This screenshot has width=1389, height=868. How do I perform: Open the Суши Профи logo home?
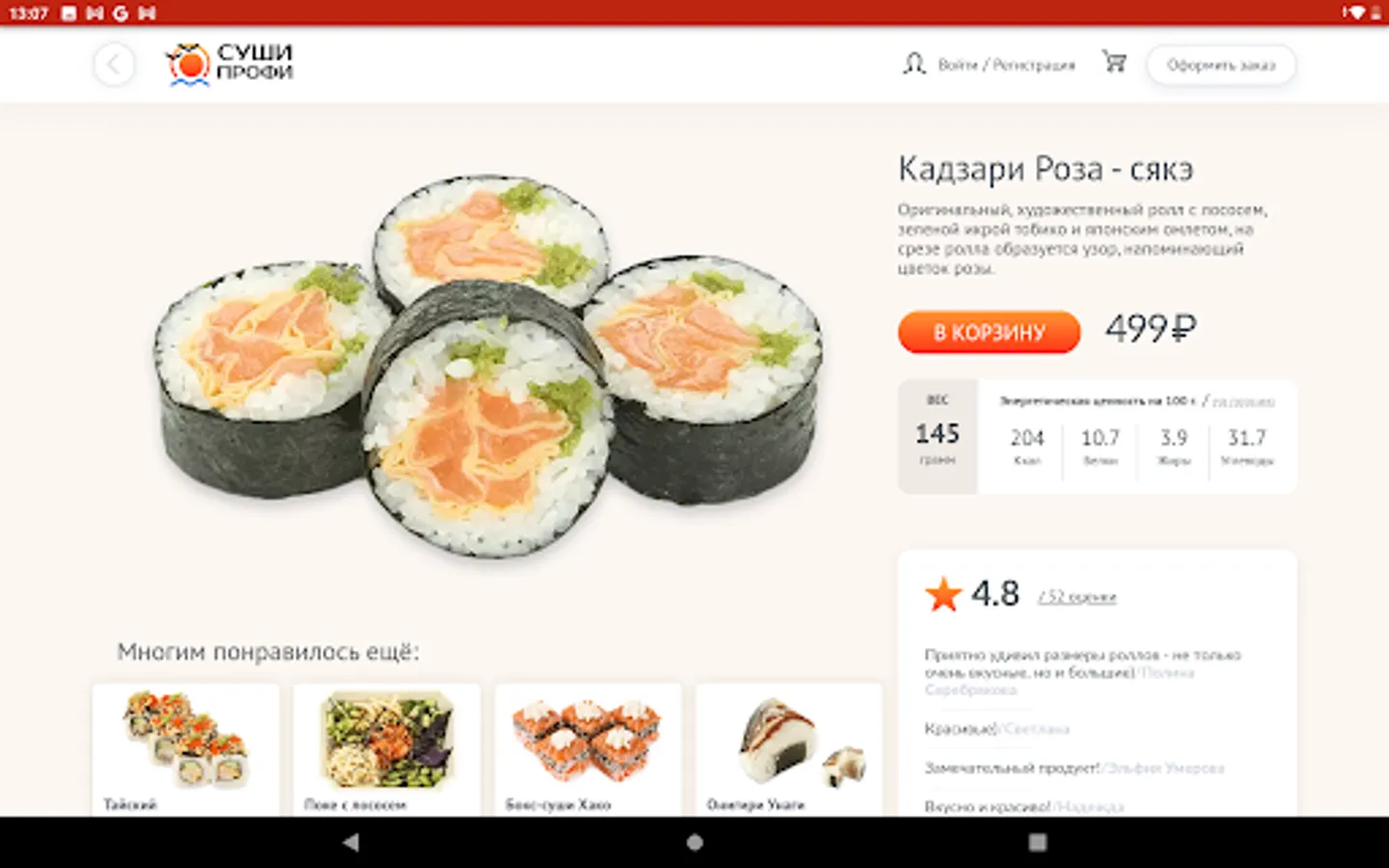230,64
